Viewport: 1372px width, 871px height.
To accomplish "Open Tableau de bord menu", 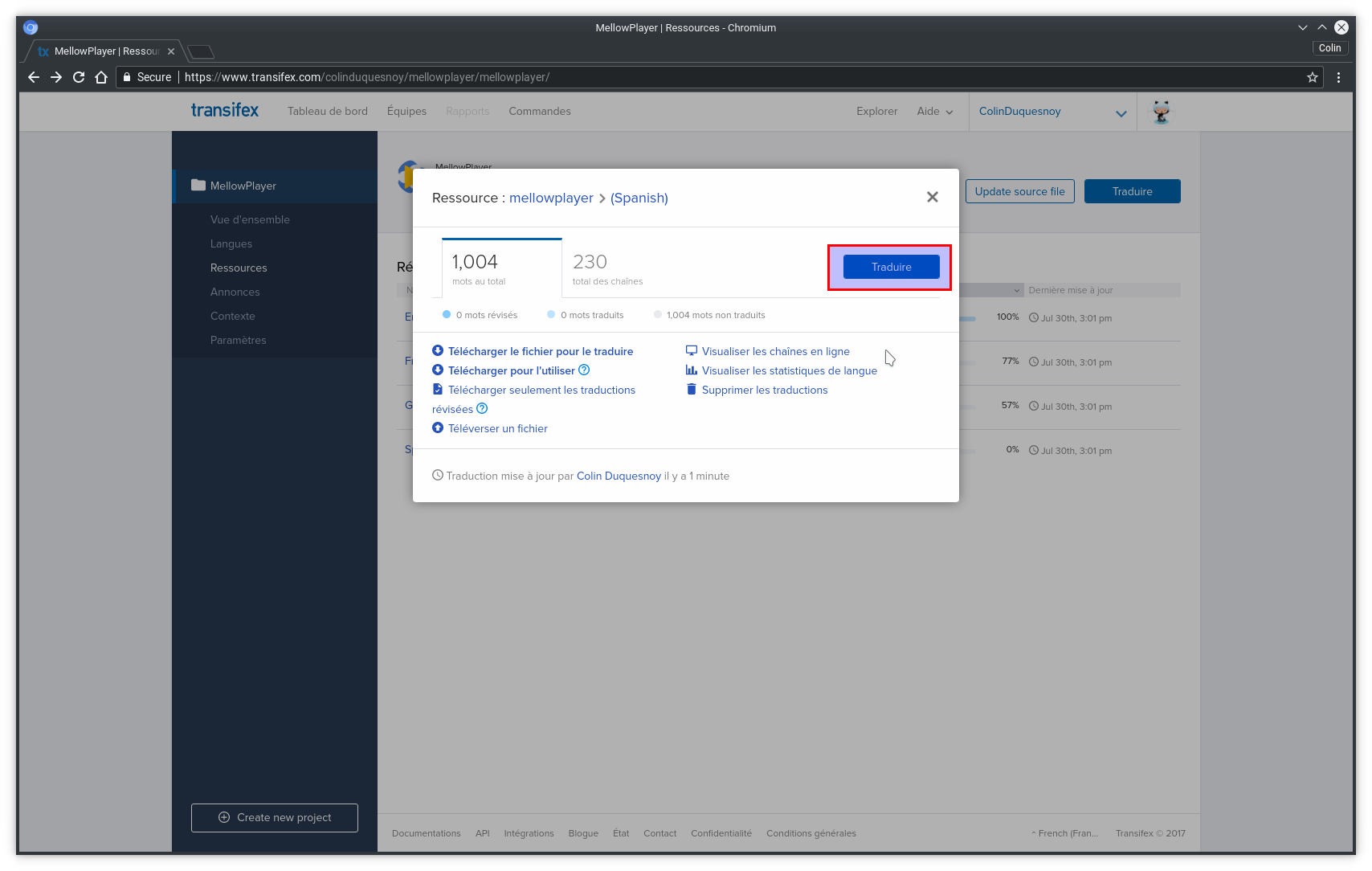I will point(328,111).
